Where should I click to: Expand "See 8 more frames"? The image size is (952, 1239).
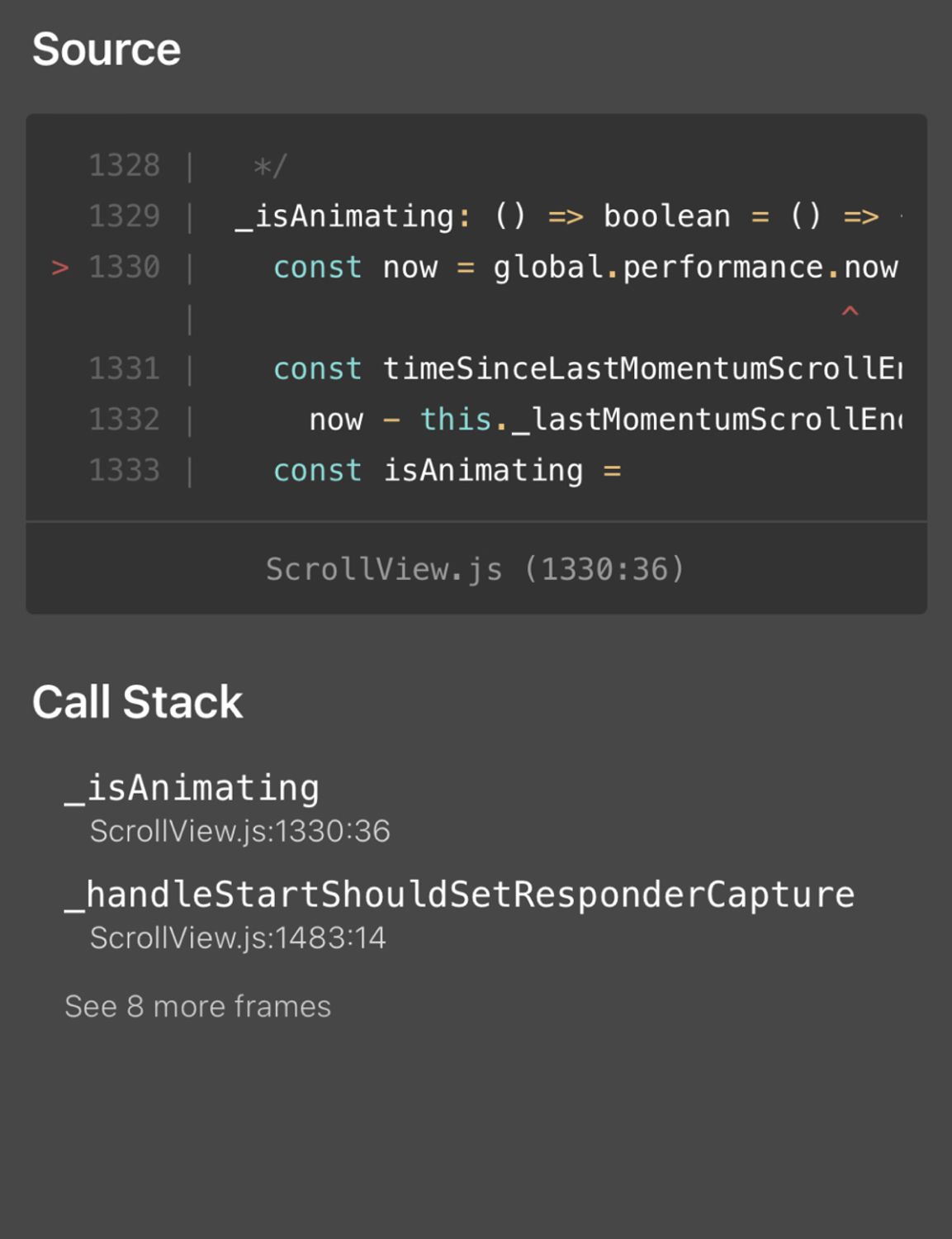(x=197, y=1006)
